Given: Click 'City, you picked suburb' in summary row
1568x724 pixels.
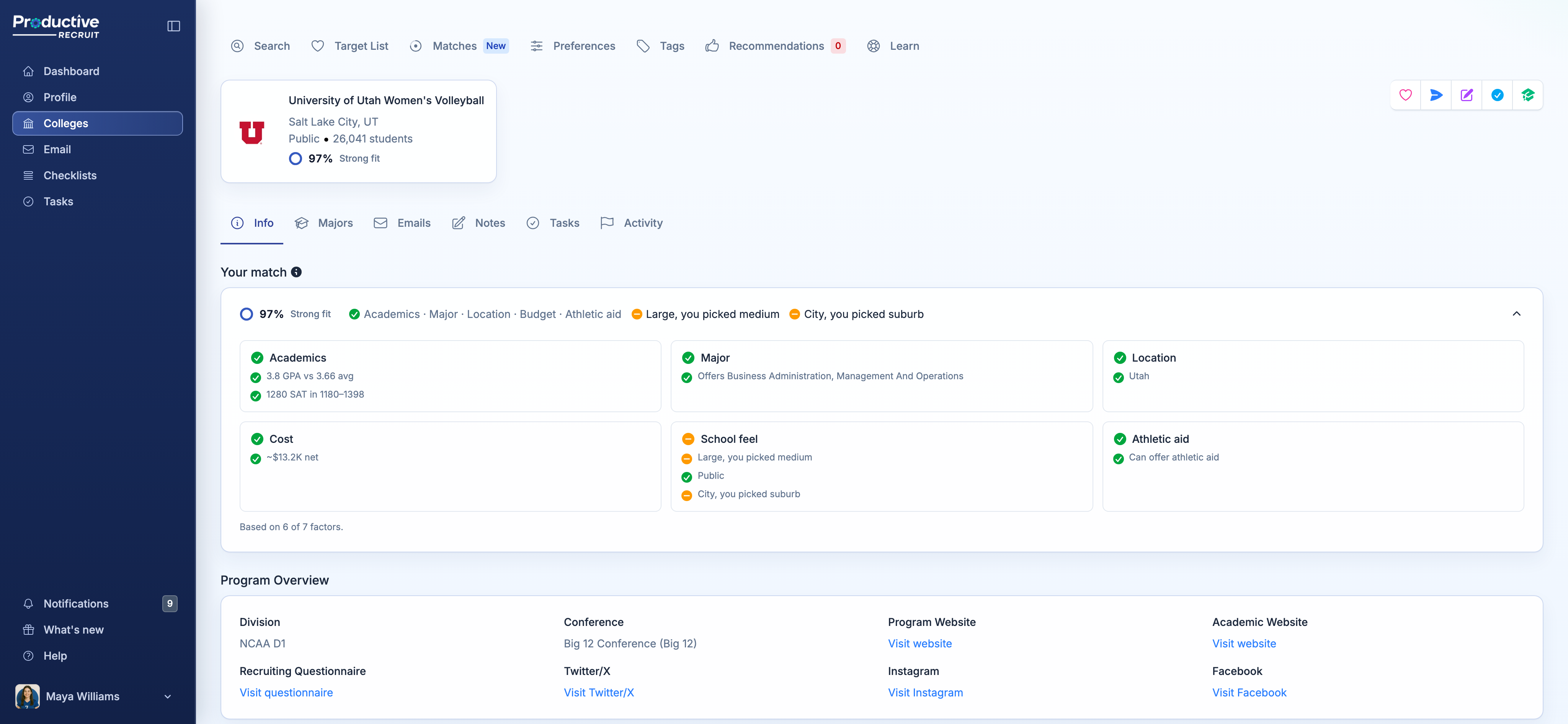Looking at the screenshot, I should pyautogui.click(x=864, y=314).
